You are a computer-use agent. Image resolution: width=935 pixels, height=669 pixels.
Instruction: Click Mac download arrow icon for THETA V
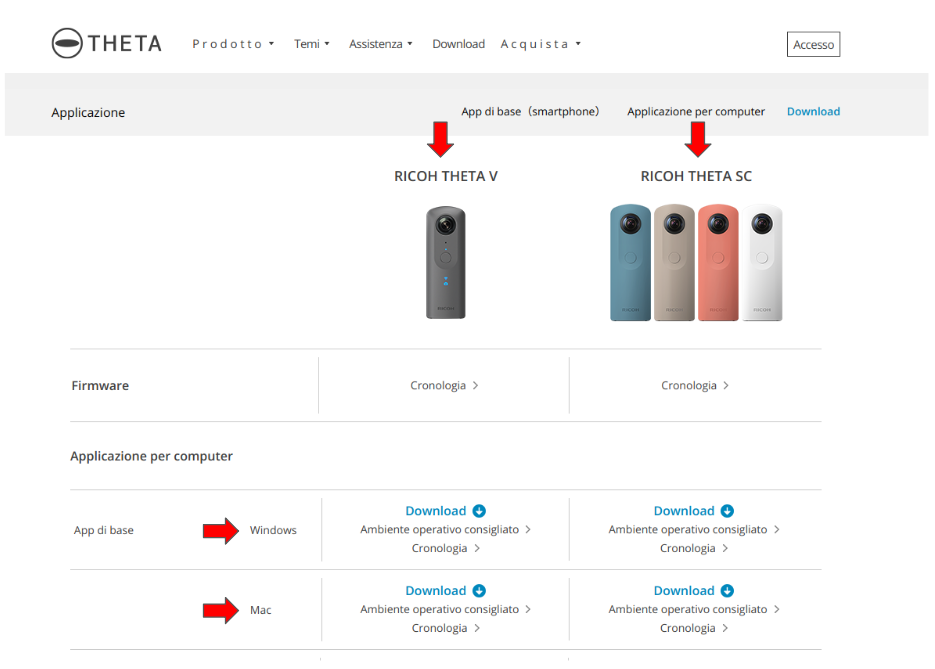coord(479,591)
